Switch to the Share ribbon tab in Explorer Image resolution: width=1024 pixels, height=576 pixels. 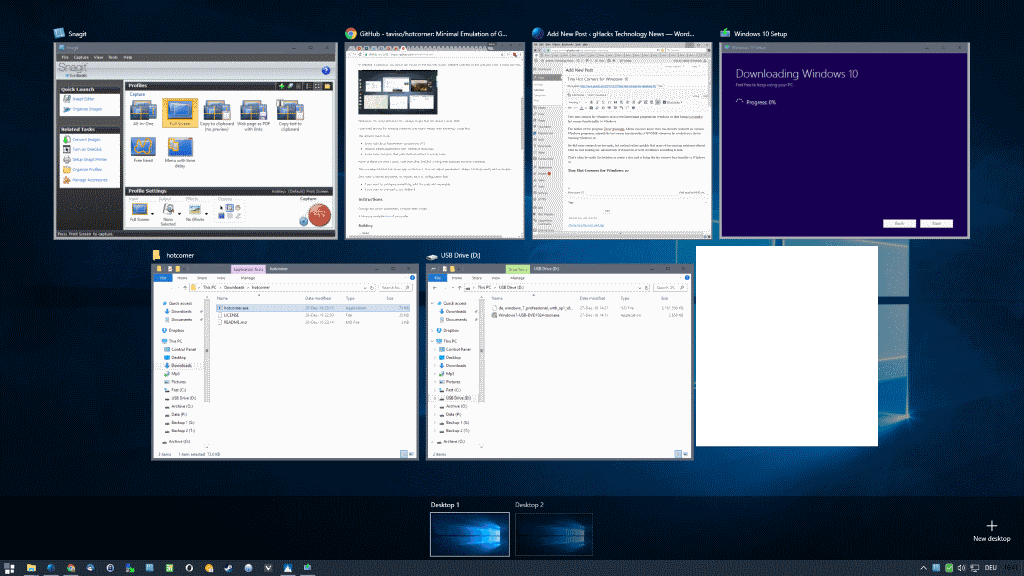pyautogui.click(x=477, y=277)
